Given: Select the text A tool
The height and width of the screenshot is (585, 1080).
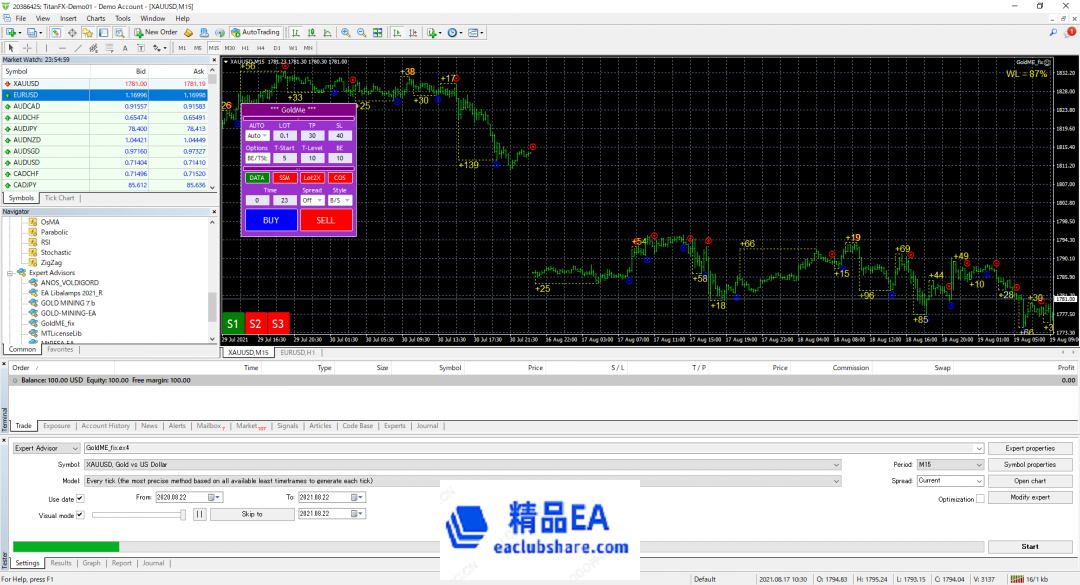Looking at the screenshot, I should [x=125, y=48].
